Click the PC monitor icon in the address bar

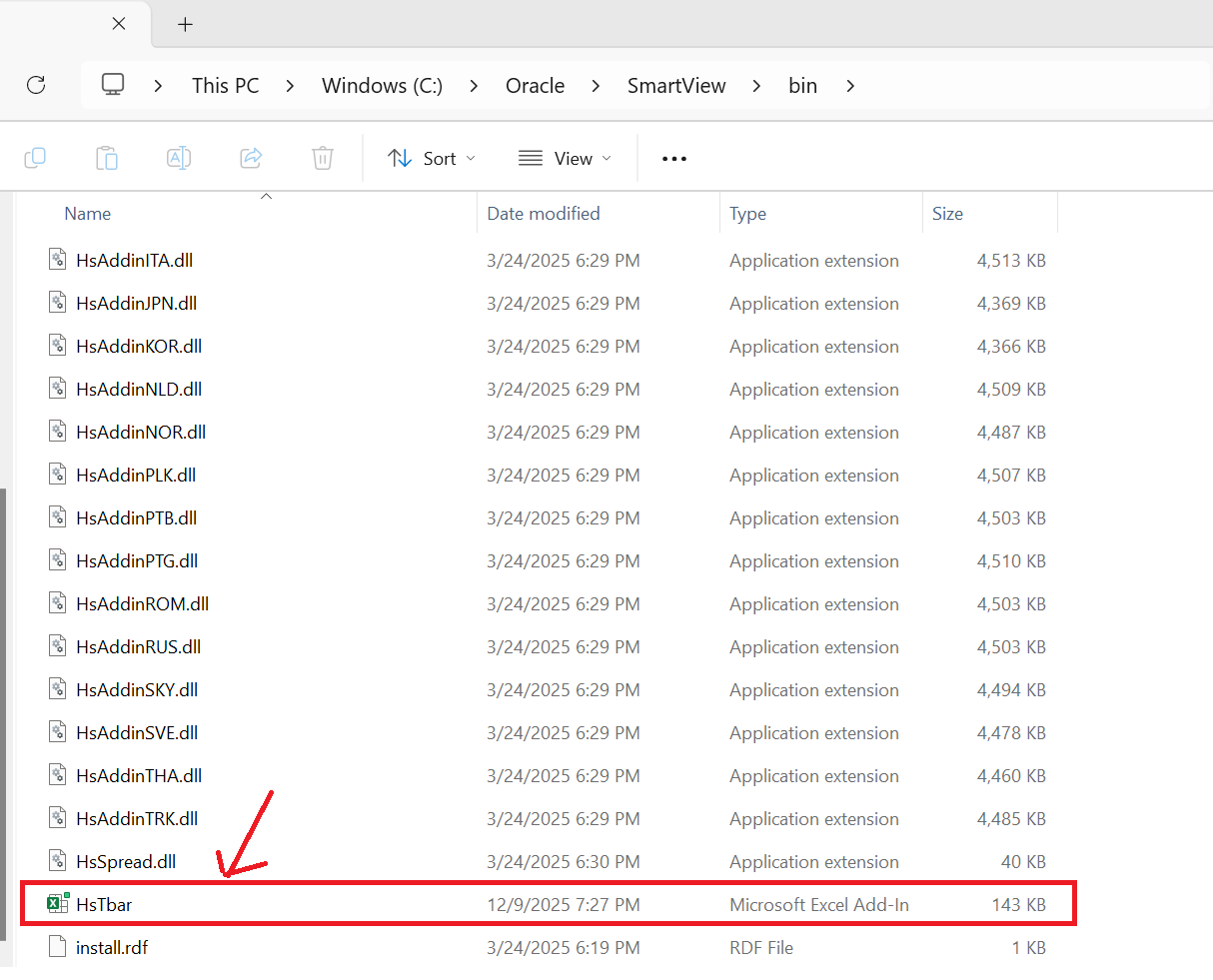tap(113, 85)
